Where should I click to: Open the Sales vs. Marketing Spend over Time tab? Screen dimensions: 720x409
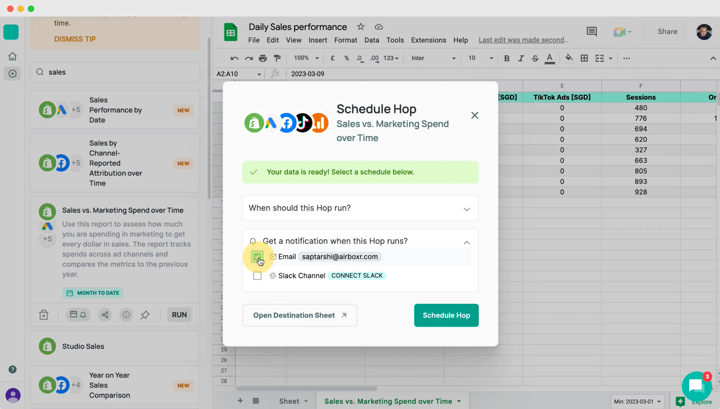393,401
